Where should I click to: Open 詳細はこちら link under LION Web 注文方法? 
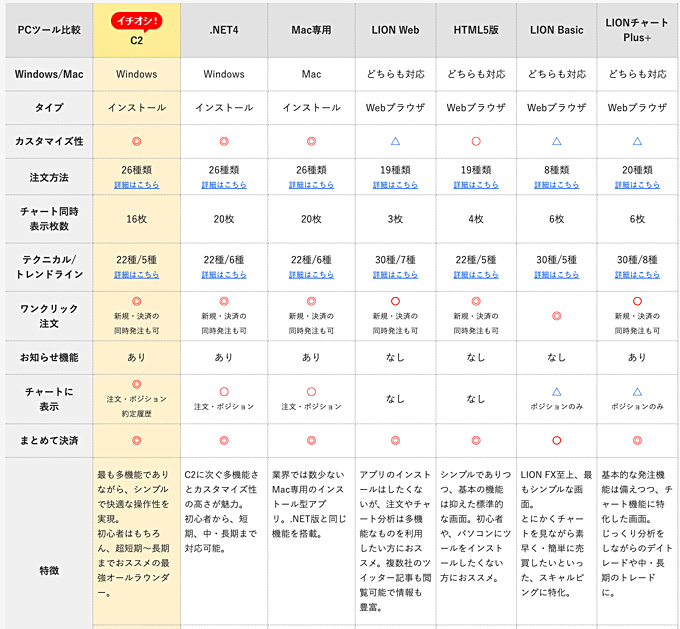(x=395, y=185)
